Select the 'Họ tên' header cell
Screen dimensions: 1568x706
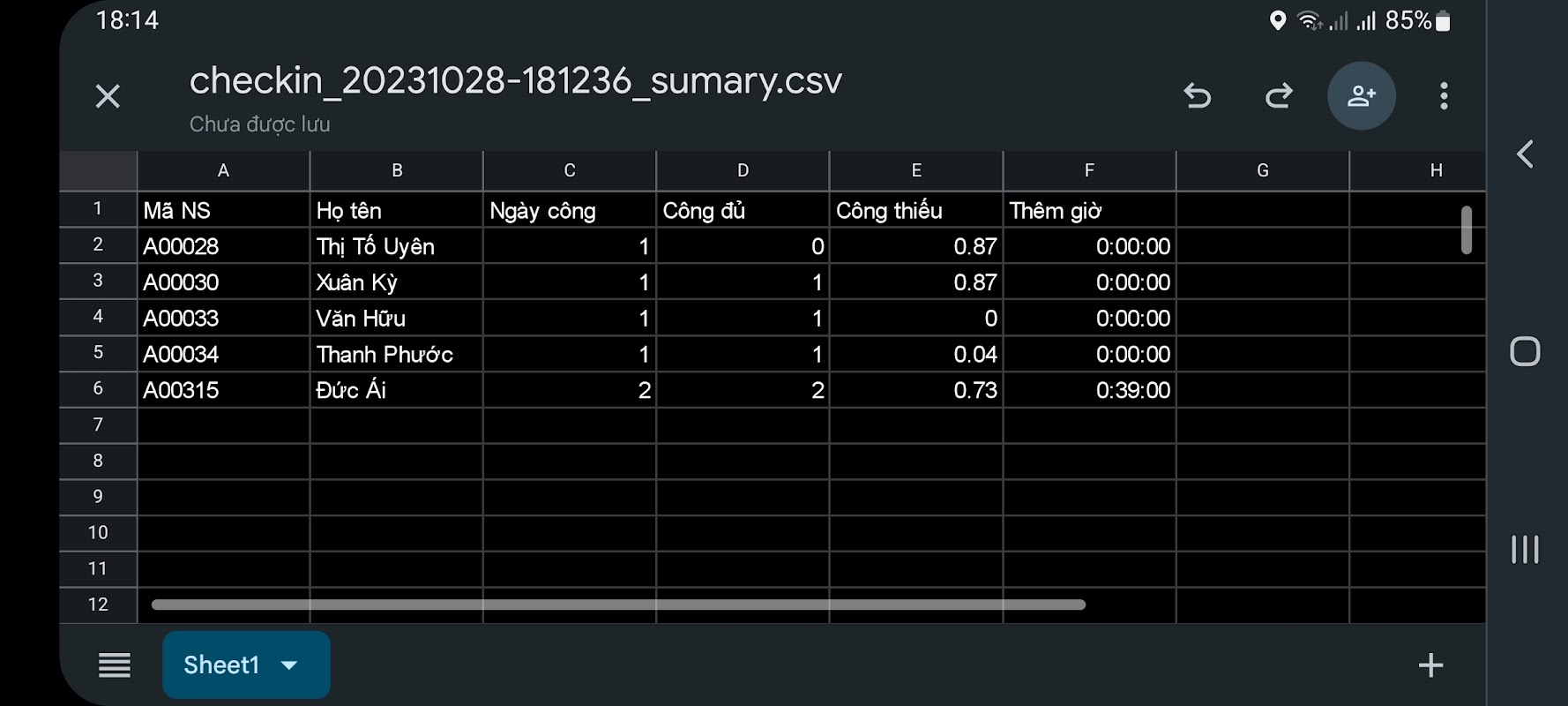[x=397, y=210]
